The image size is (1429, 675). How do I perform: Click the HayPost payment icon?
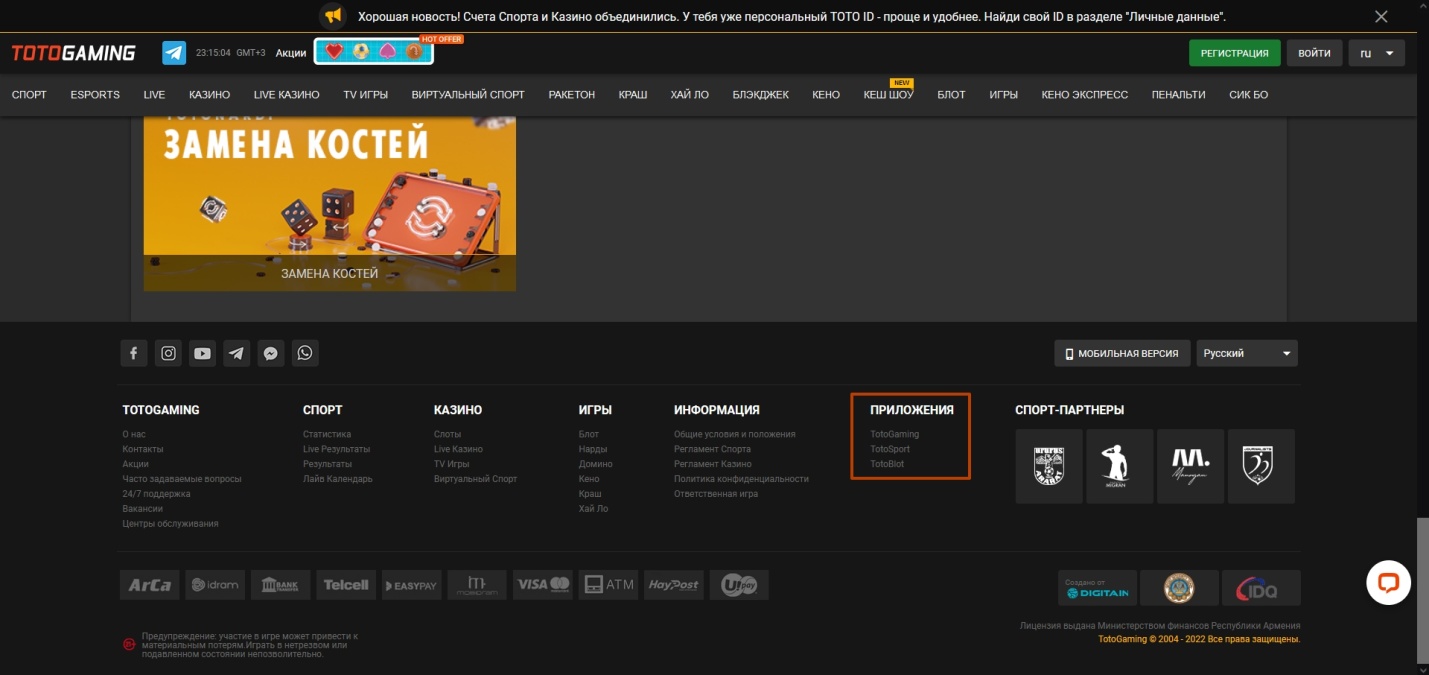[674, 585]
